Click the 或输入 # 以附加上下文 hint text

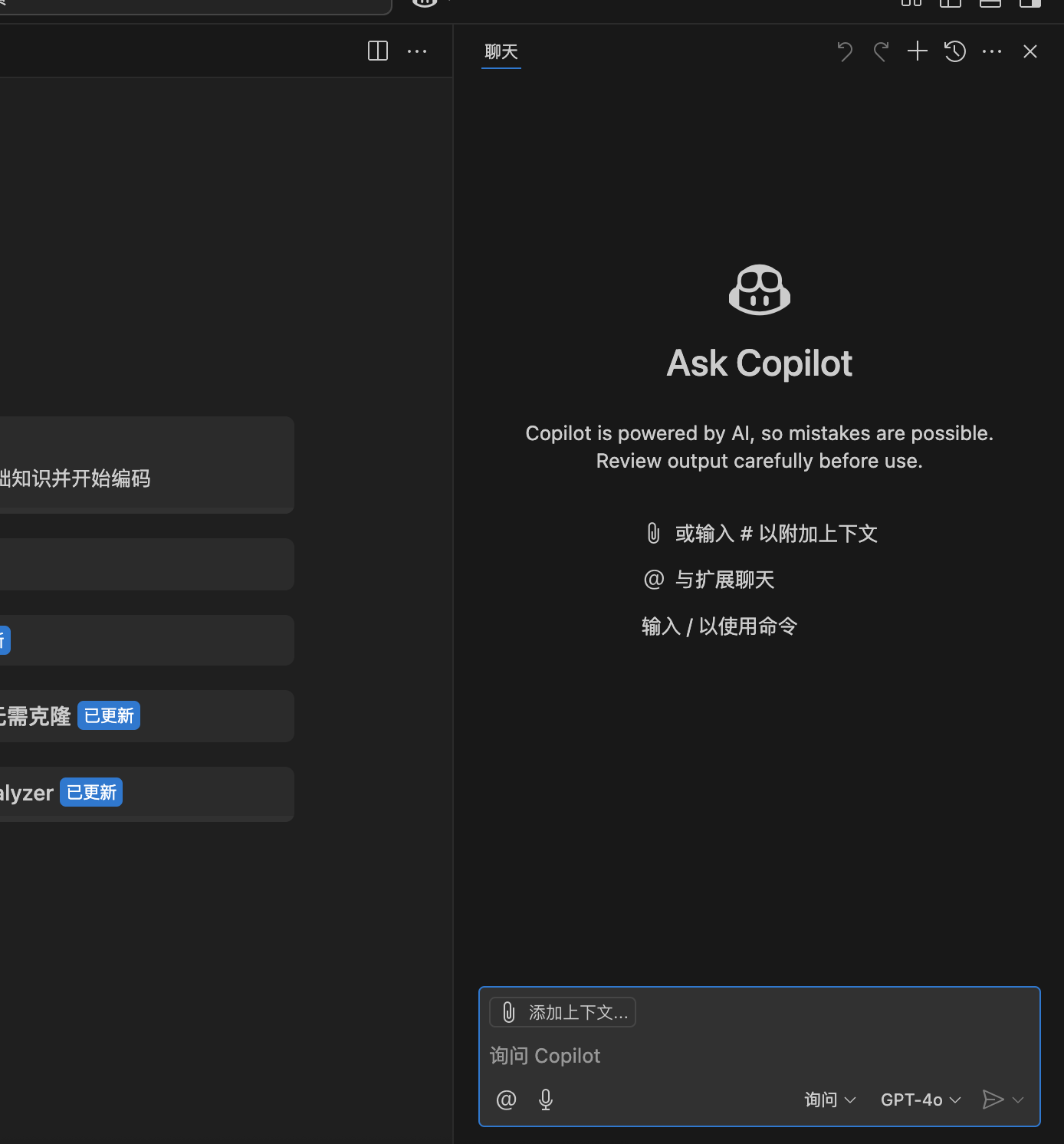point(776,534)
